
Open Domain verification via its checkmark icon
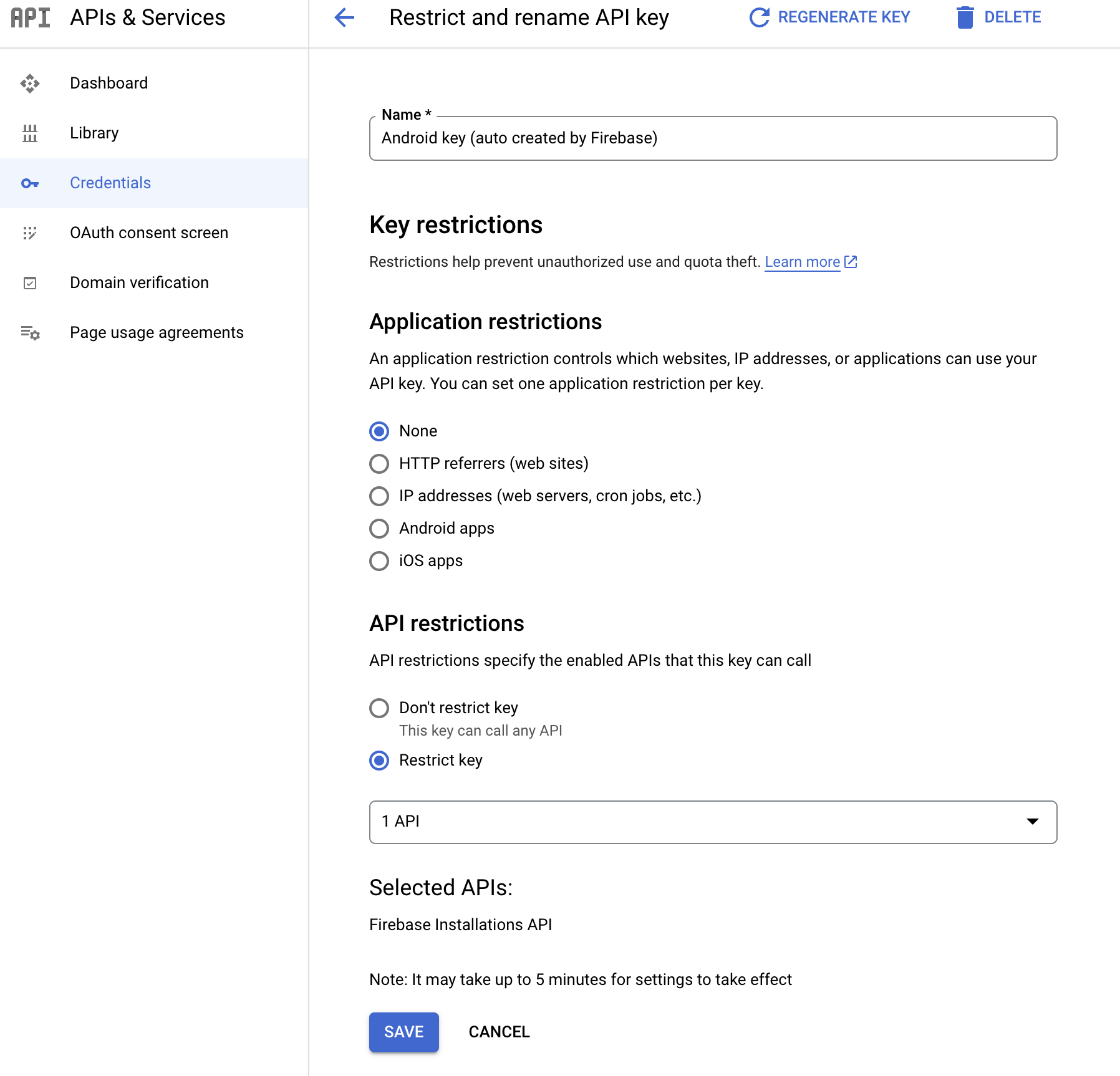[x=30, y=282]
